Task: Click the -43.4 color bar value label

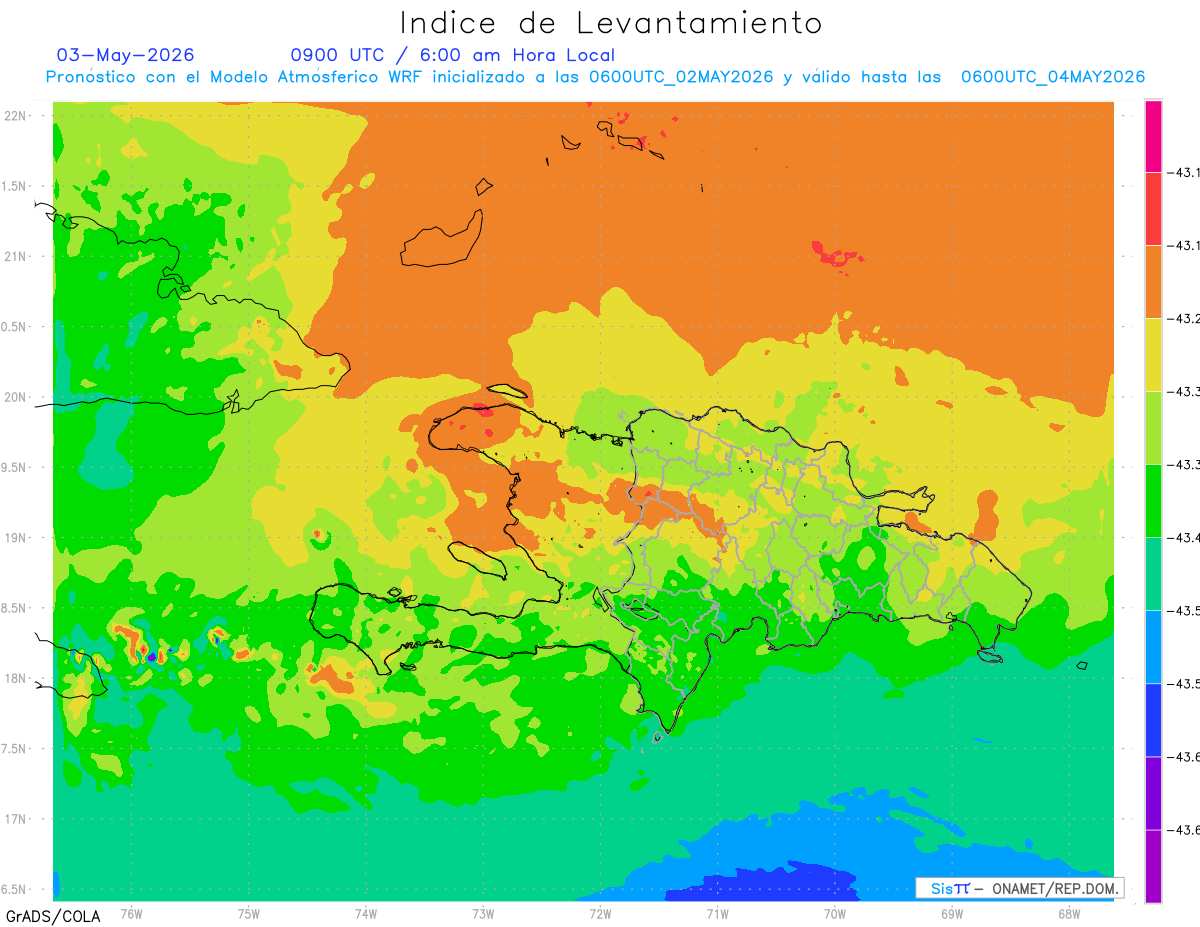Action: coord(1187,538)
